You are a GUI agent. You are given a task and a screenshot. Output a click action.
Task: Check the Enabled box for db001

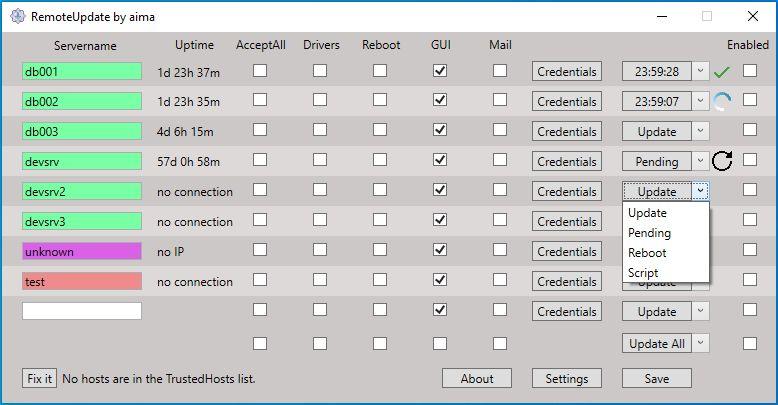click(750, 71)
